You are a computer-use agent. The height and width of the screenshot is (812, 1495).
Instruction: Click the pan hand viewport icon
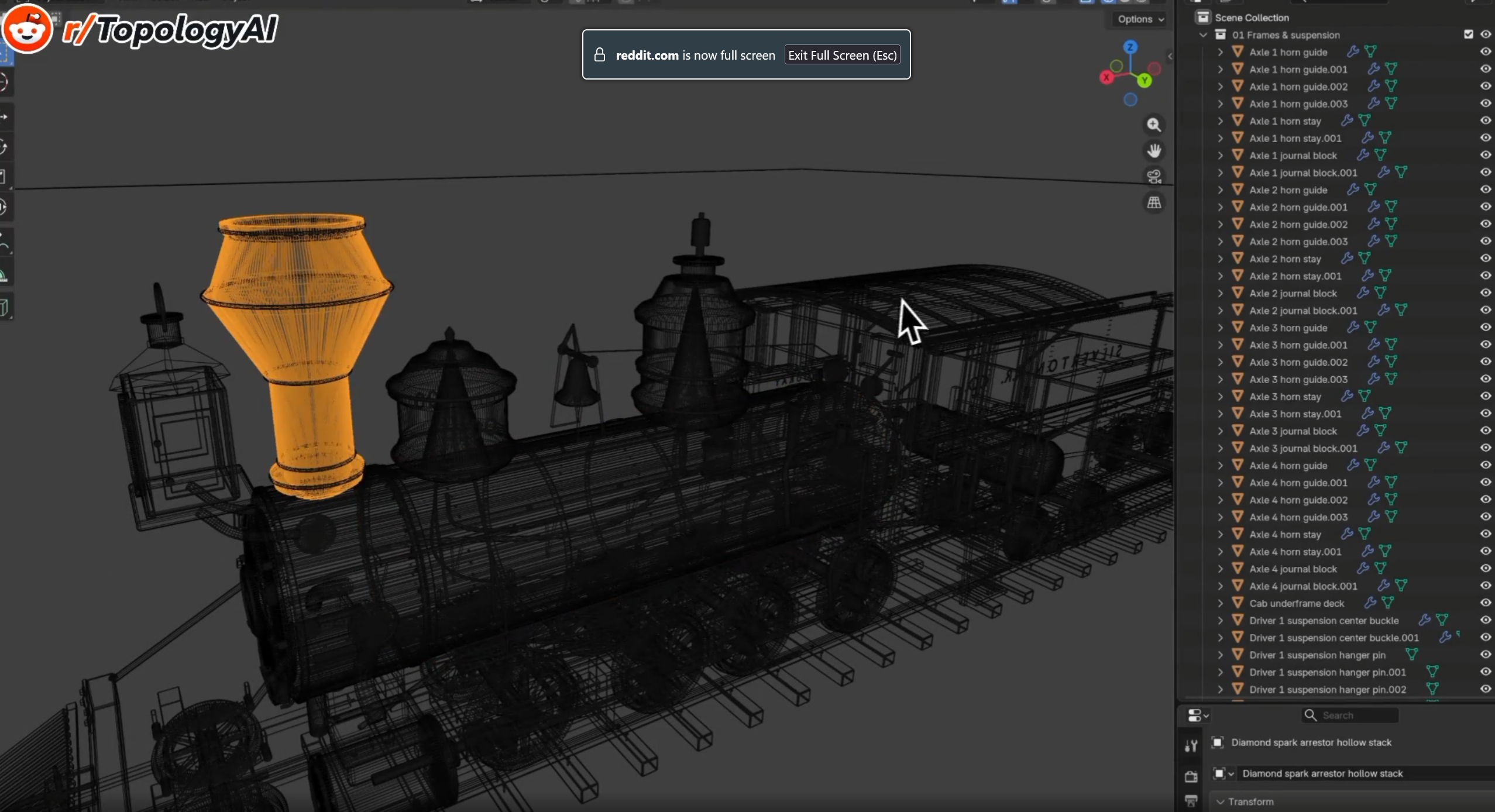pos(1154,151)
